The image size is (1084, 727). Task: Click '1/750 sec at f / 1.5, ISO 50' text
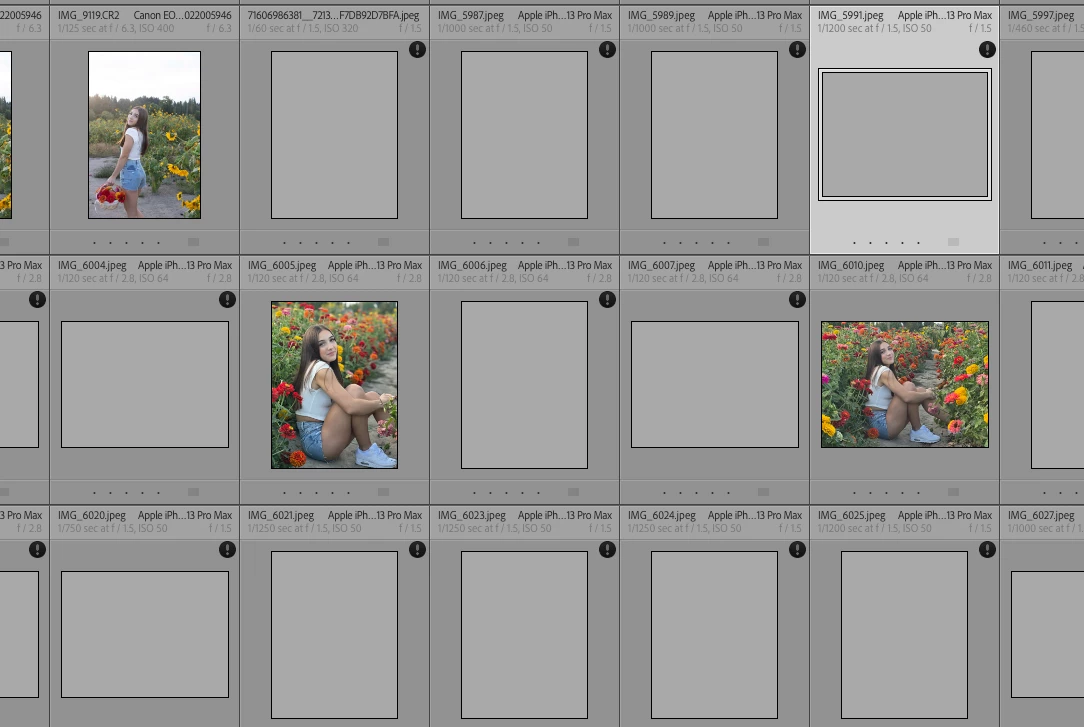pos(113,528)
